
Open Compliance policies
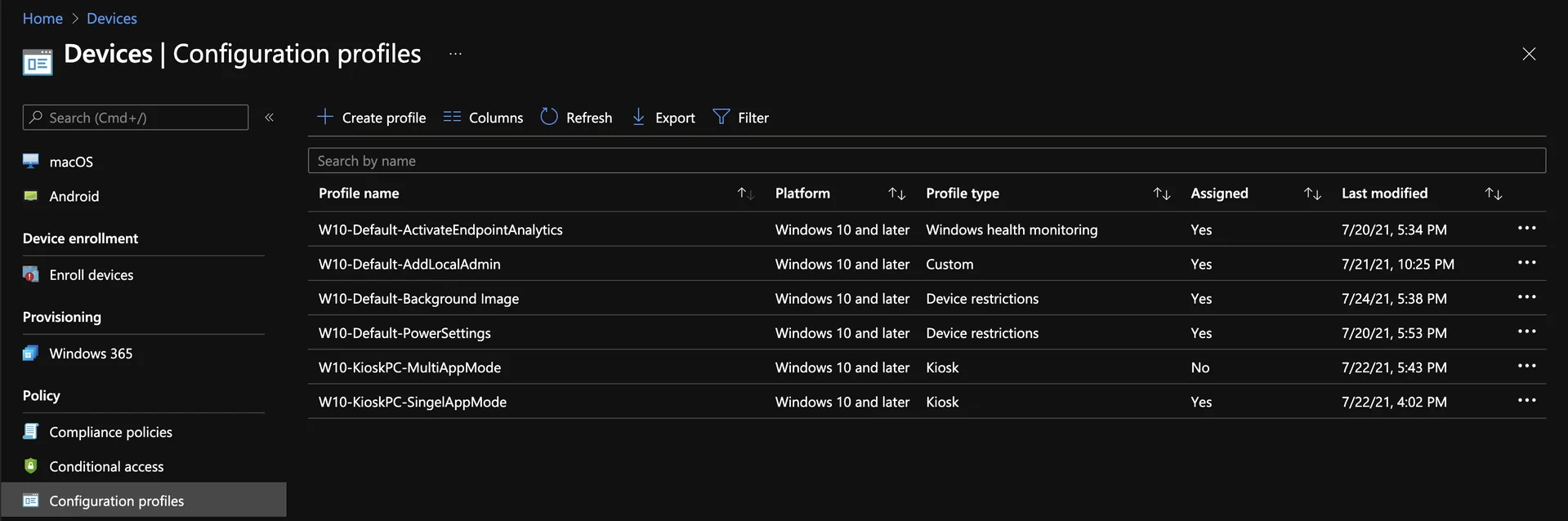pyautogui.click(x=111, y=432)
